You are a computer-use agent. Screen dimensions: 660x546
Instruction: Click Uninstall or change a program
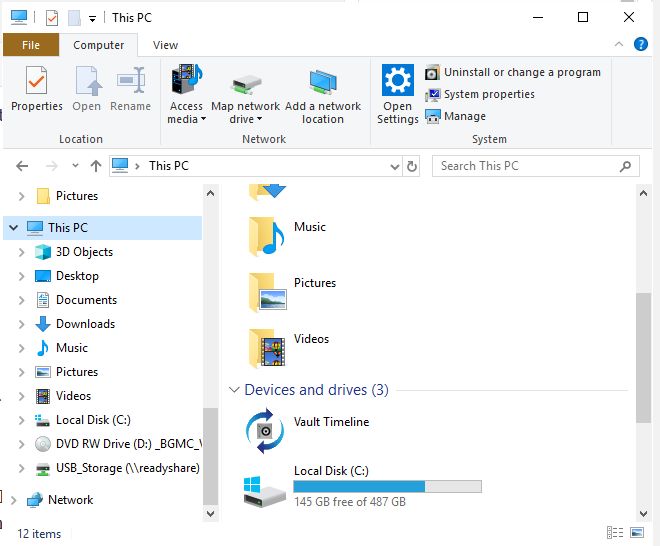(x=513, y=72)
